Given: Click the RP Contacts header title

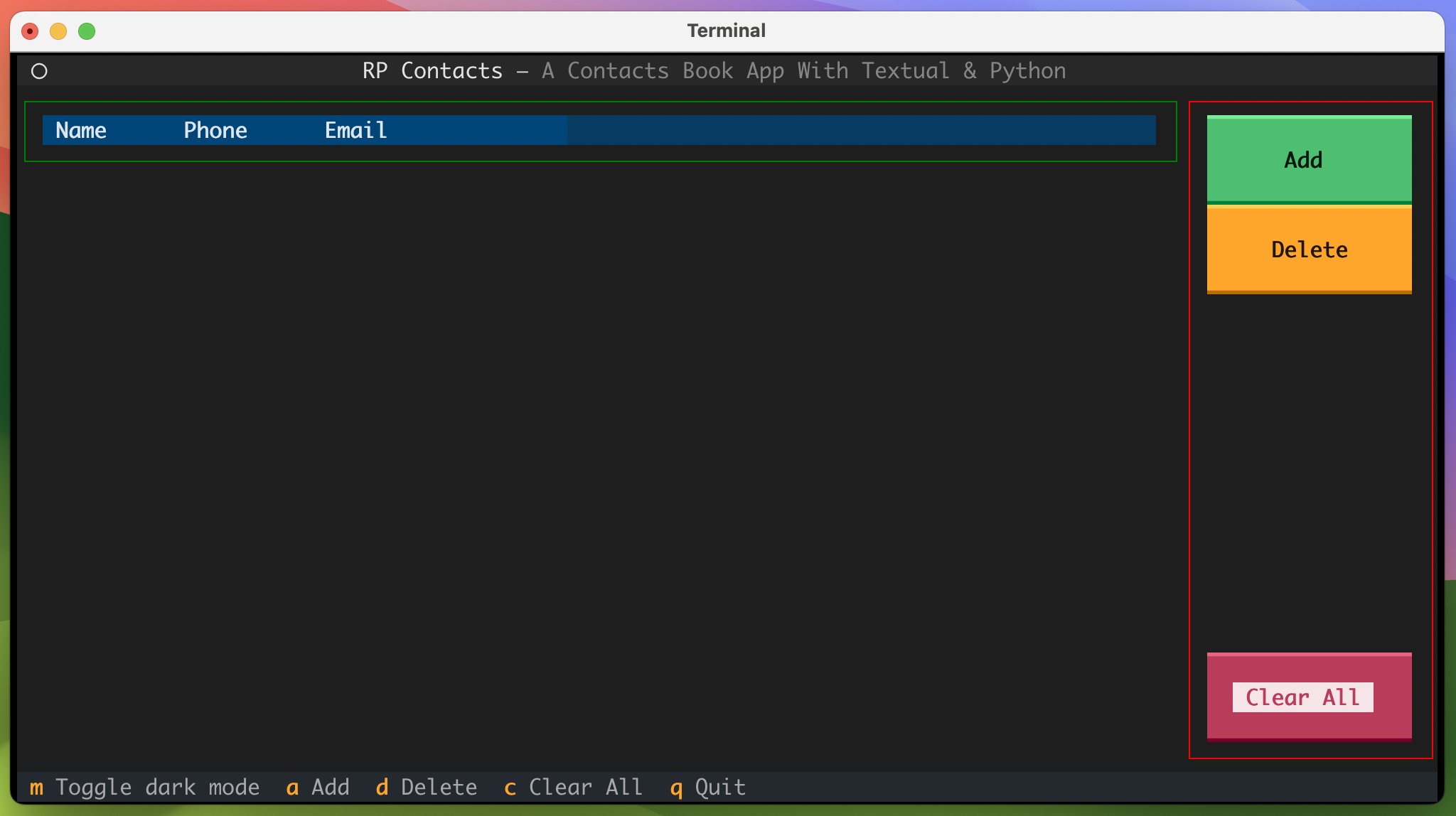Looking at the screenshot, I should 432,71.
